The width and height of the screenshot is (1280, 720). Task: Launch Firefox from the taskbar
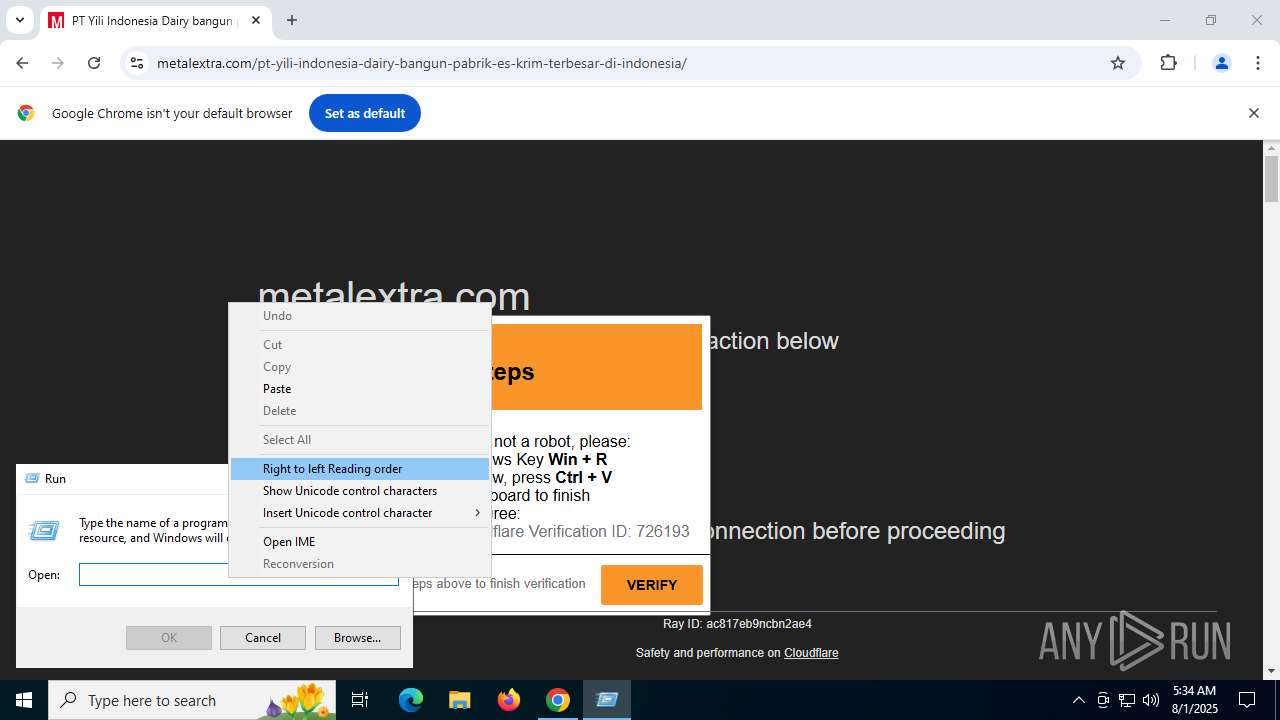click(509, 700)
